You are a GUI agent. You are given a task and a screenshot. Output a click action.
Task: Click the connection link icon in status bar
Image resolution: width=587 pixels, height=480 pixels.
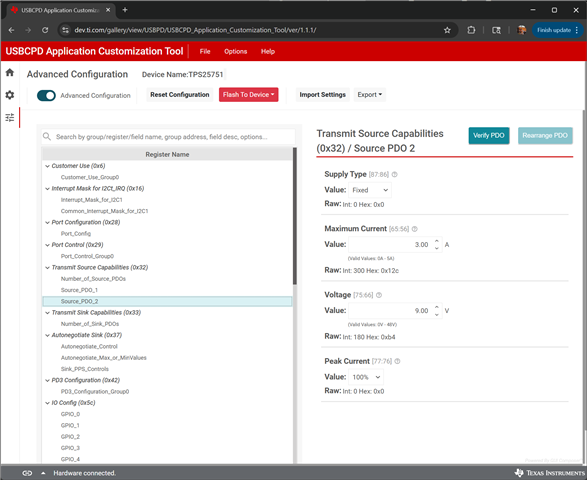(27, 473)
